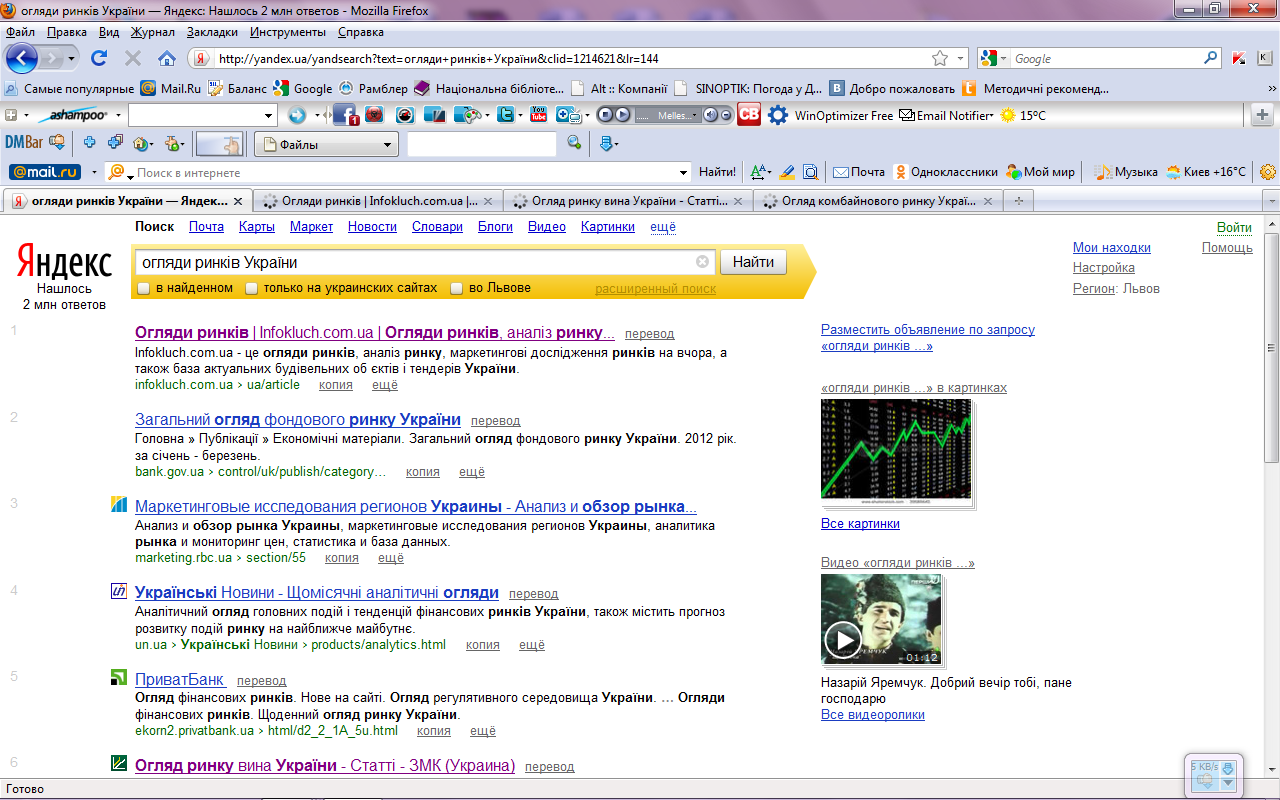Click the Войти link
The height and width of the screenshot is (800, 1280).
point(1235,227)
